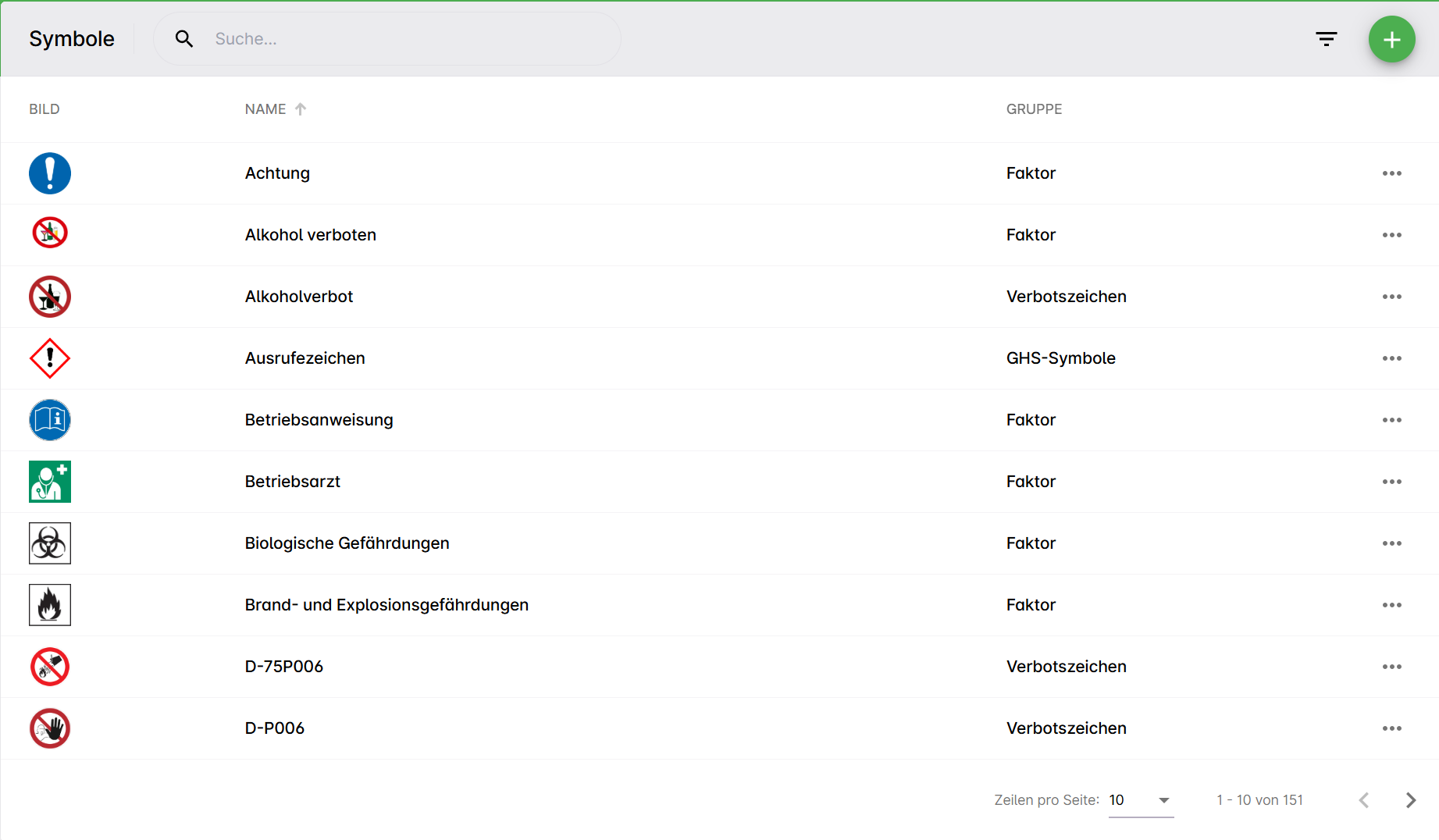The width and height of the screenshot is (1439, 840).
Task: Open more options for Achtung row
Action: pos(1391,173)
